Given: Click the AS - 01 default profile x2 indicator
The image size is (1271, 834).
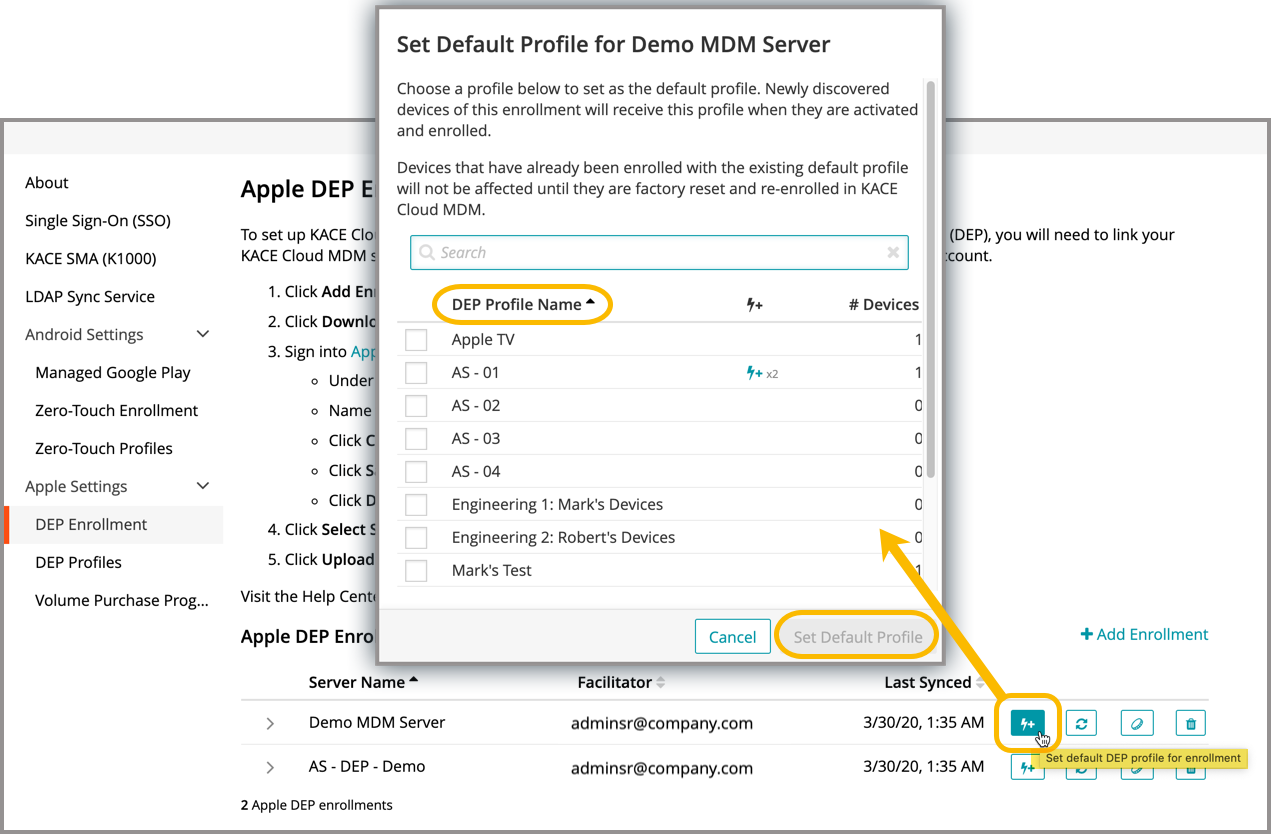Looking at the screenshot, I should 762,373.
